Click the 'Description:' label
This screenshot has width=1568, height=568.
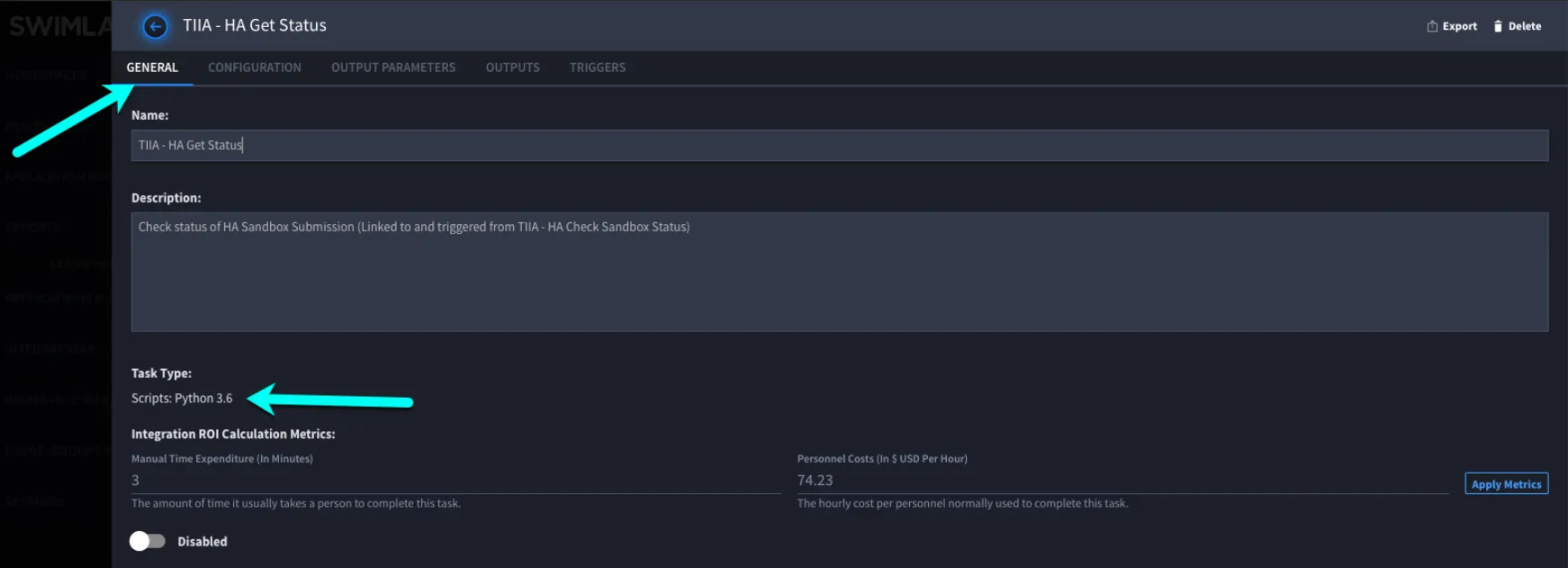[x=167, y=198]
